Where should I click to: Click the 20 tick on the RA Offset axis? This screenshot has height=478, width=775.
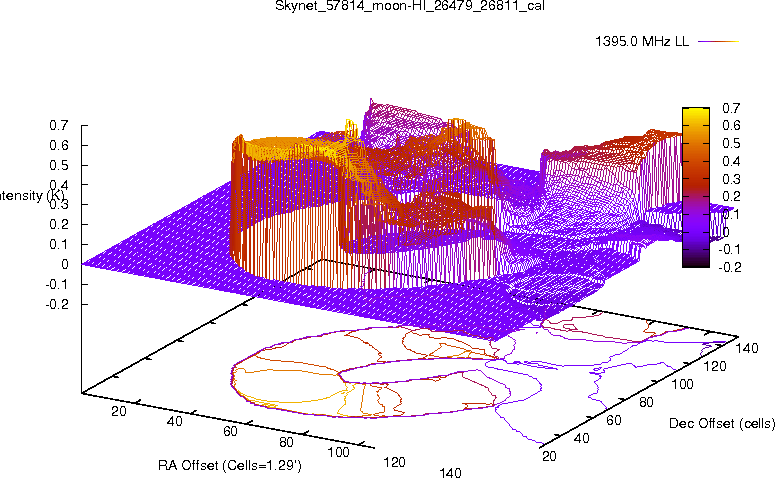point(119,411)
